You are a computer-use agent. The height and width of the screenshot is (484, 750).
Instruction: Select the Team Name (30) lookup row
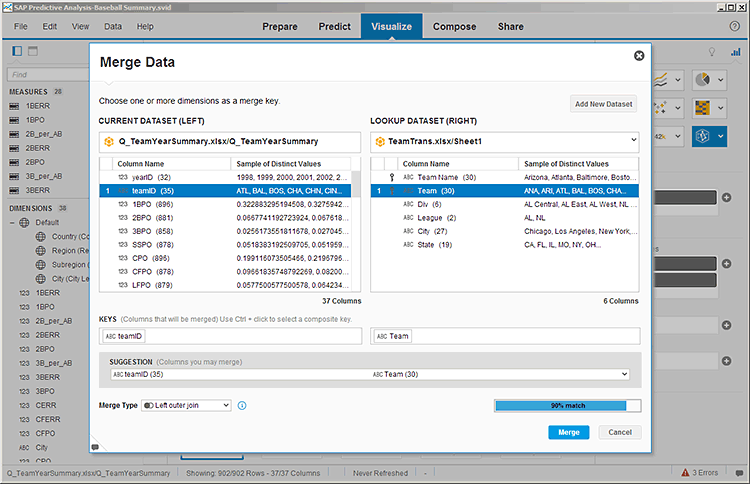(505, 177)
